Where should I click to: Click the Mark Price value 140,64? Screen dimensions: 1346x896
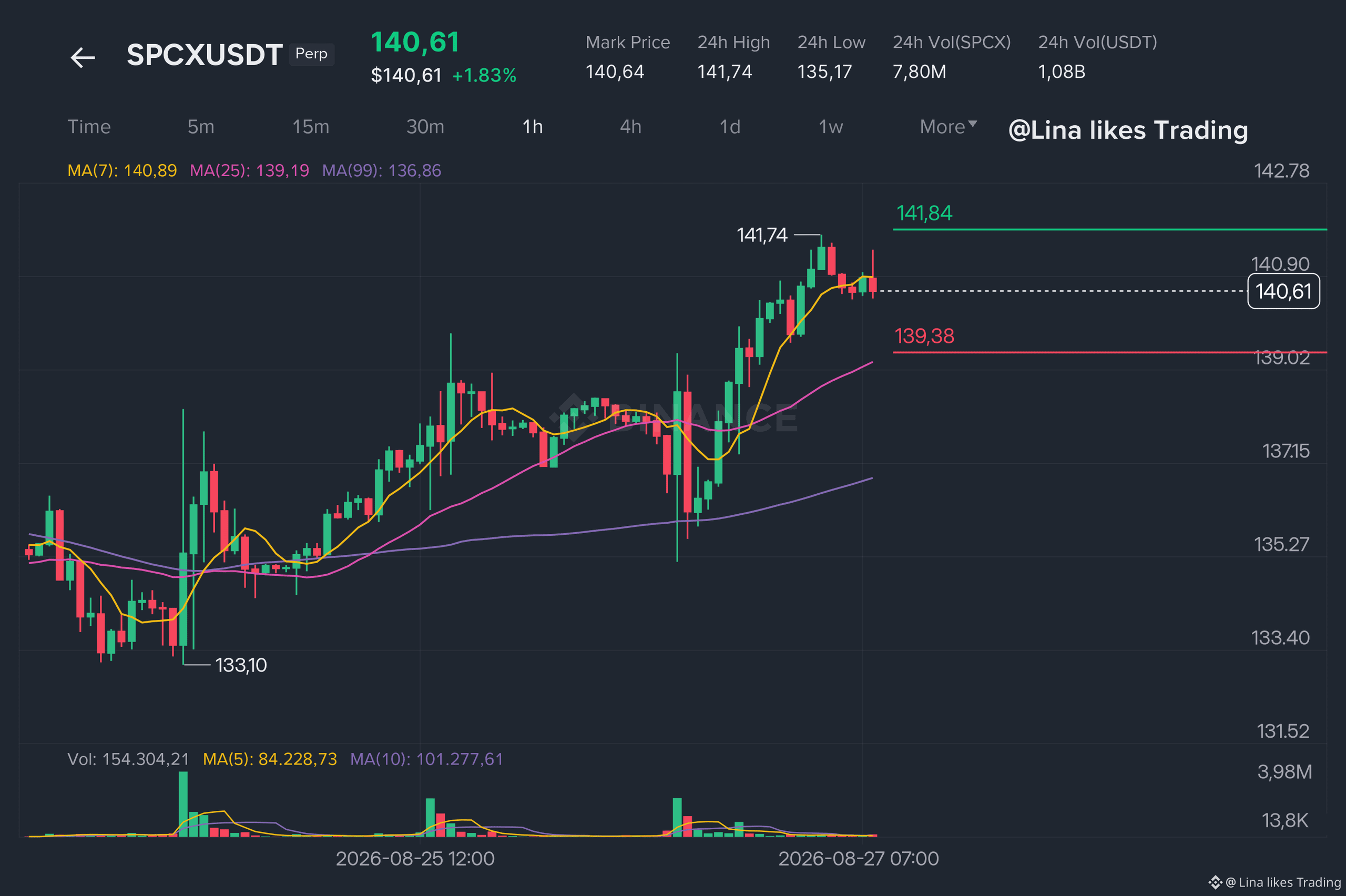(x=615, y=72)
